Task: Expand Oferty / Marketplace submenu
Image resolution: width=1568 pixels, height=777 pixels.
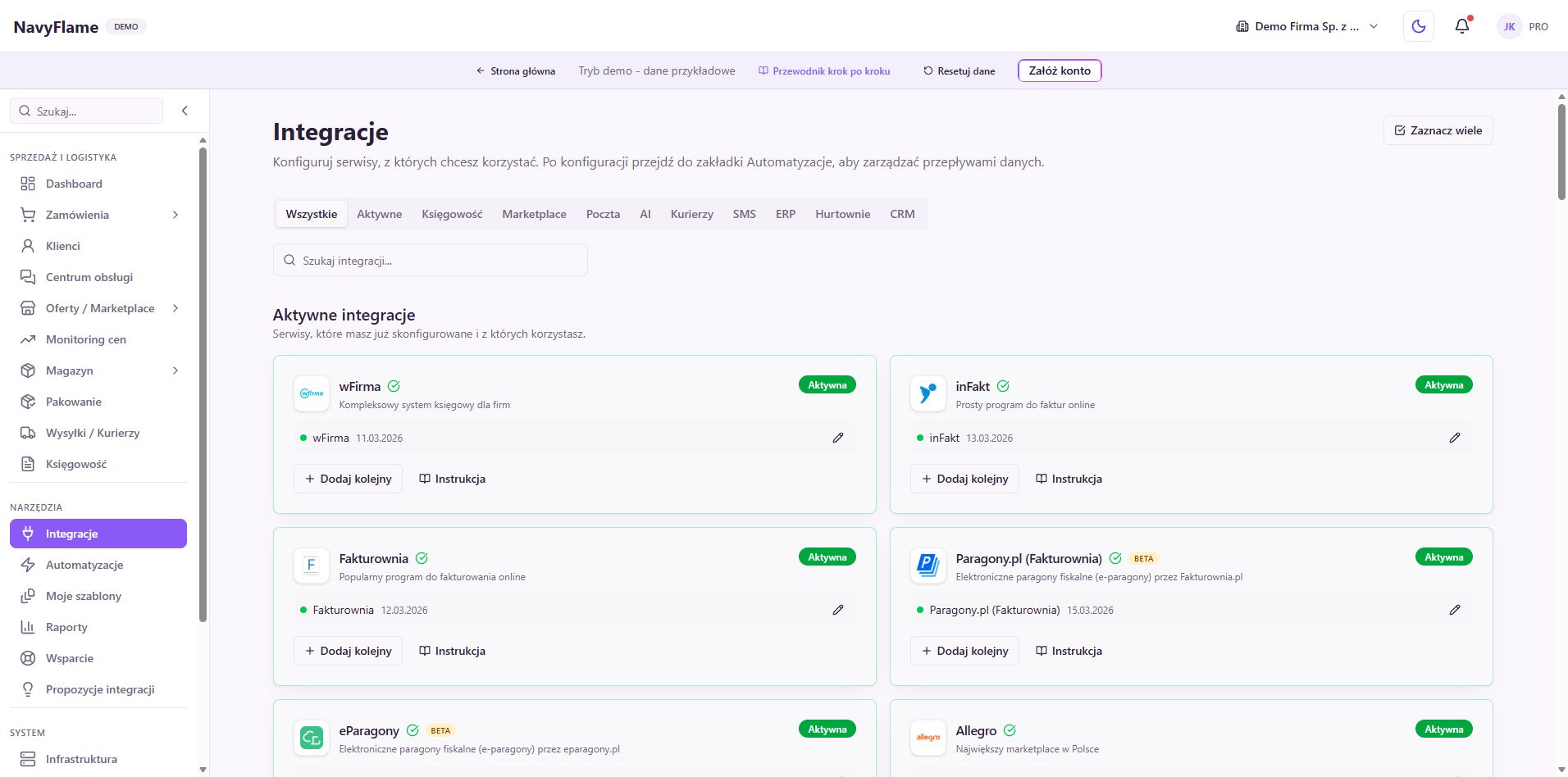Action: (x=175, y=308)
